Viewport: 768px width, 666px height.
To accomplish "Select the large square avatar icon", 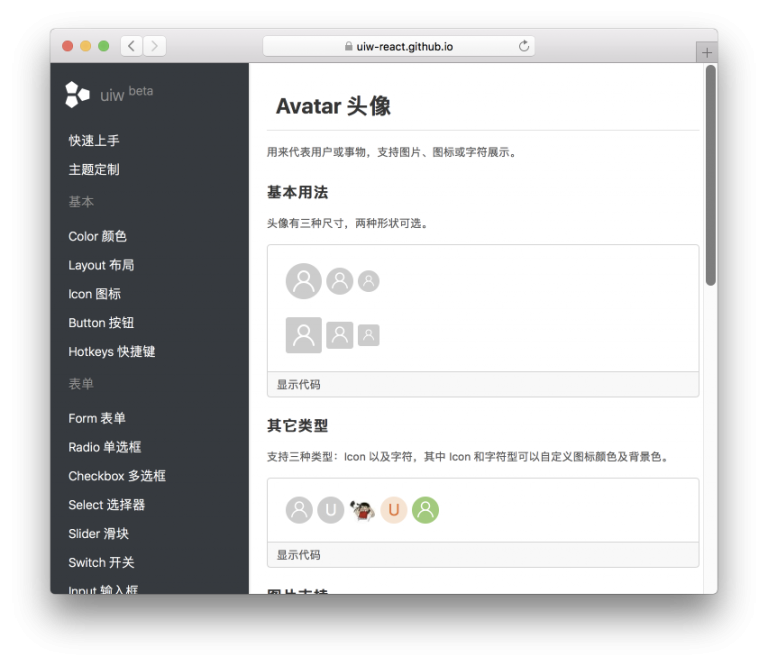I will click(x=304, y=335).
